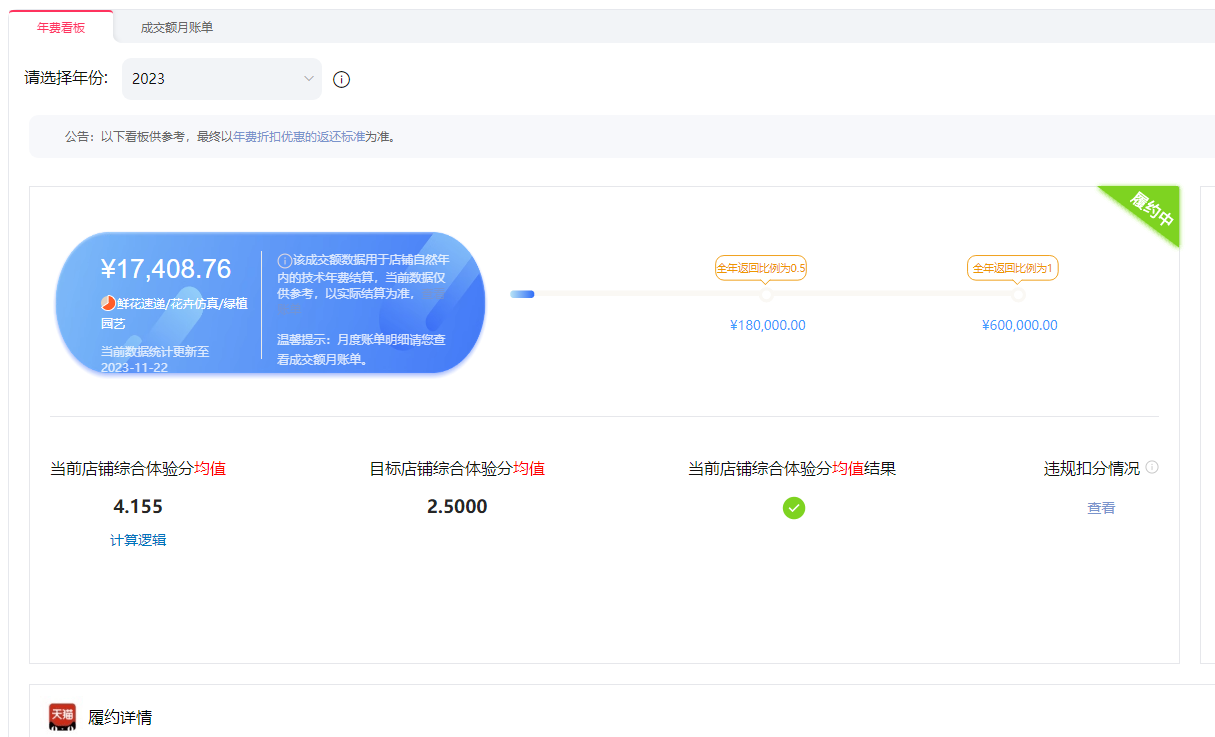Click the 4.155 score value

coord(138,506)
